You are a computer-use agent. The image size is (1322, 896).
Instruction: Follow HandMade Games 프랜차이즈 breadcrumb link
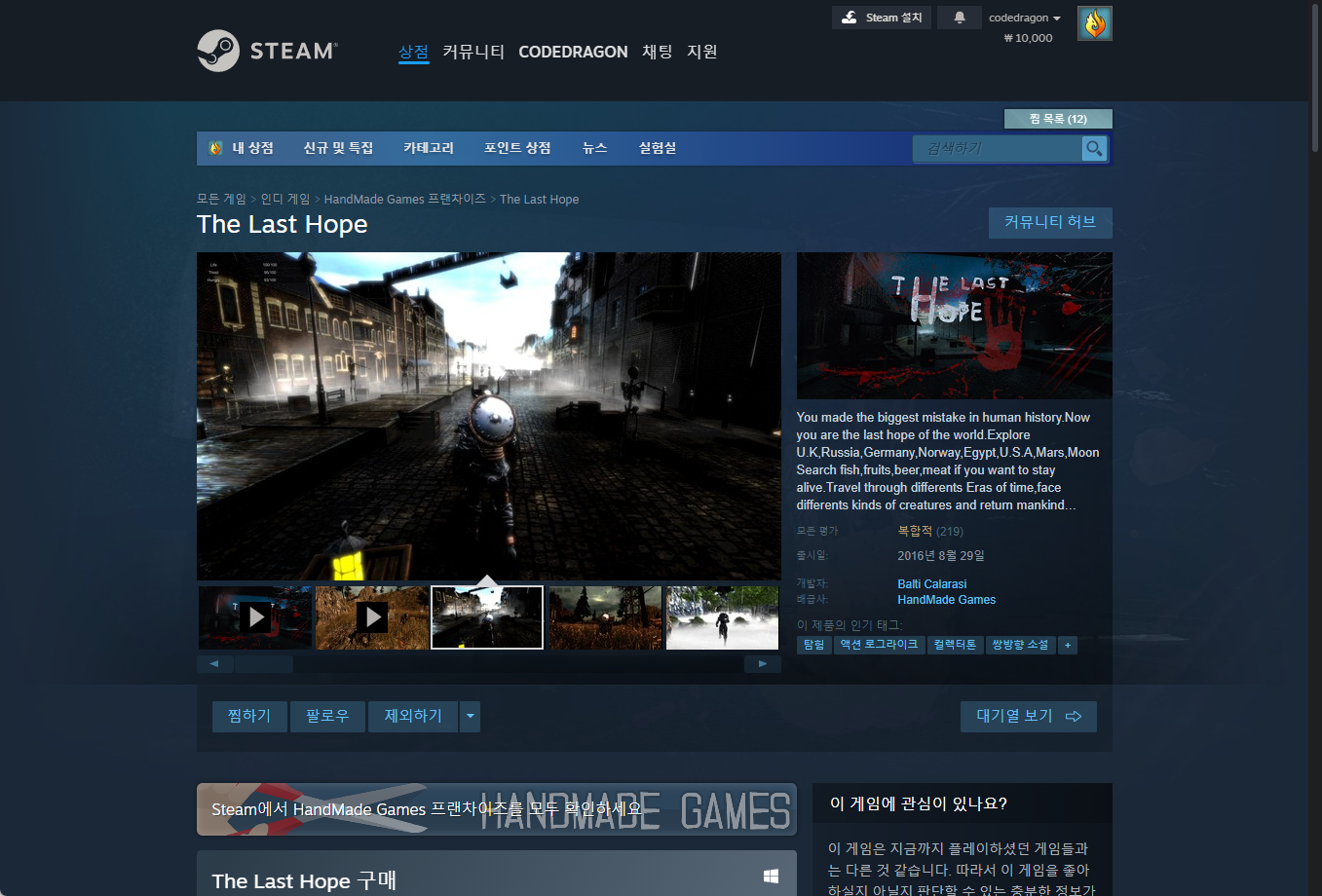click(x=405, y=199)
